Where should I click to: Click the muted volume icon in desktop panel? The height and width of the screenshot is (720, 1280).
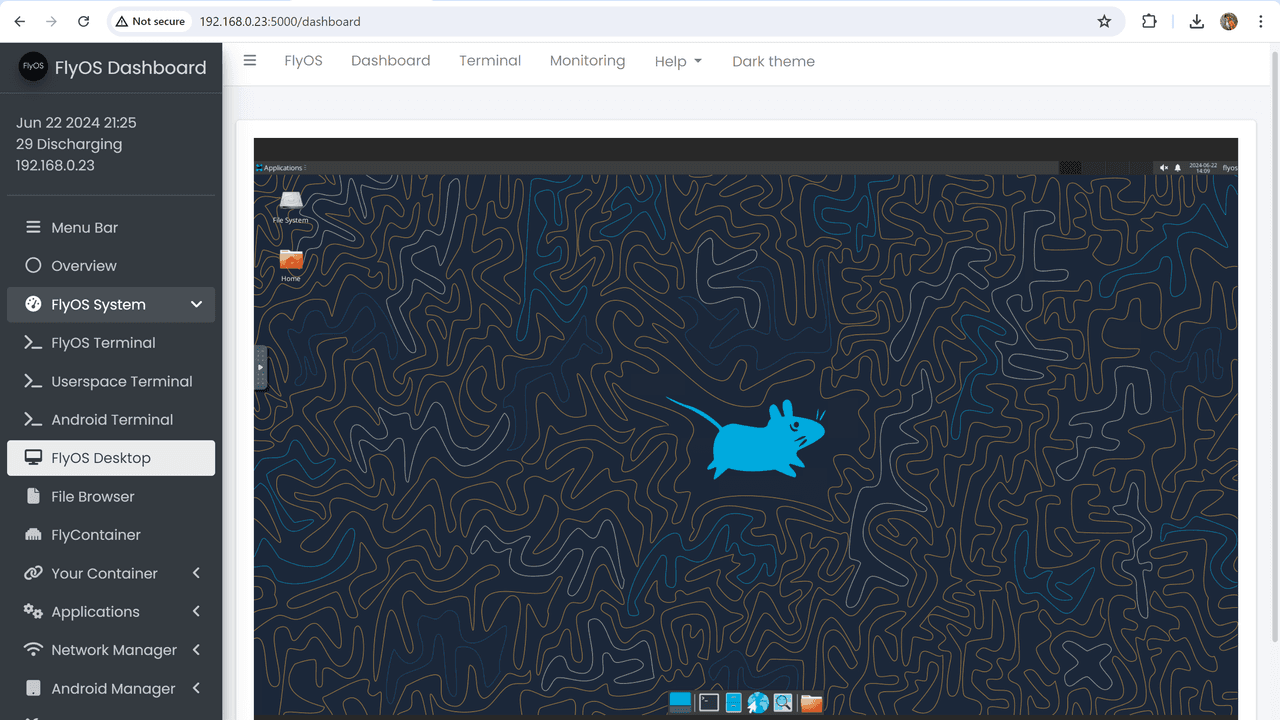[1164, 168]
